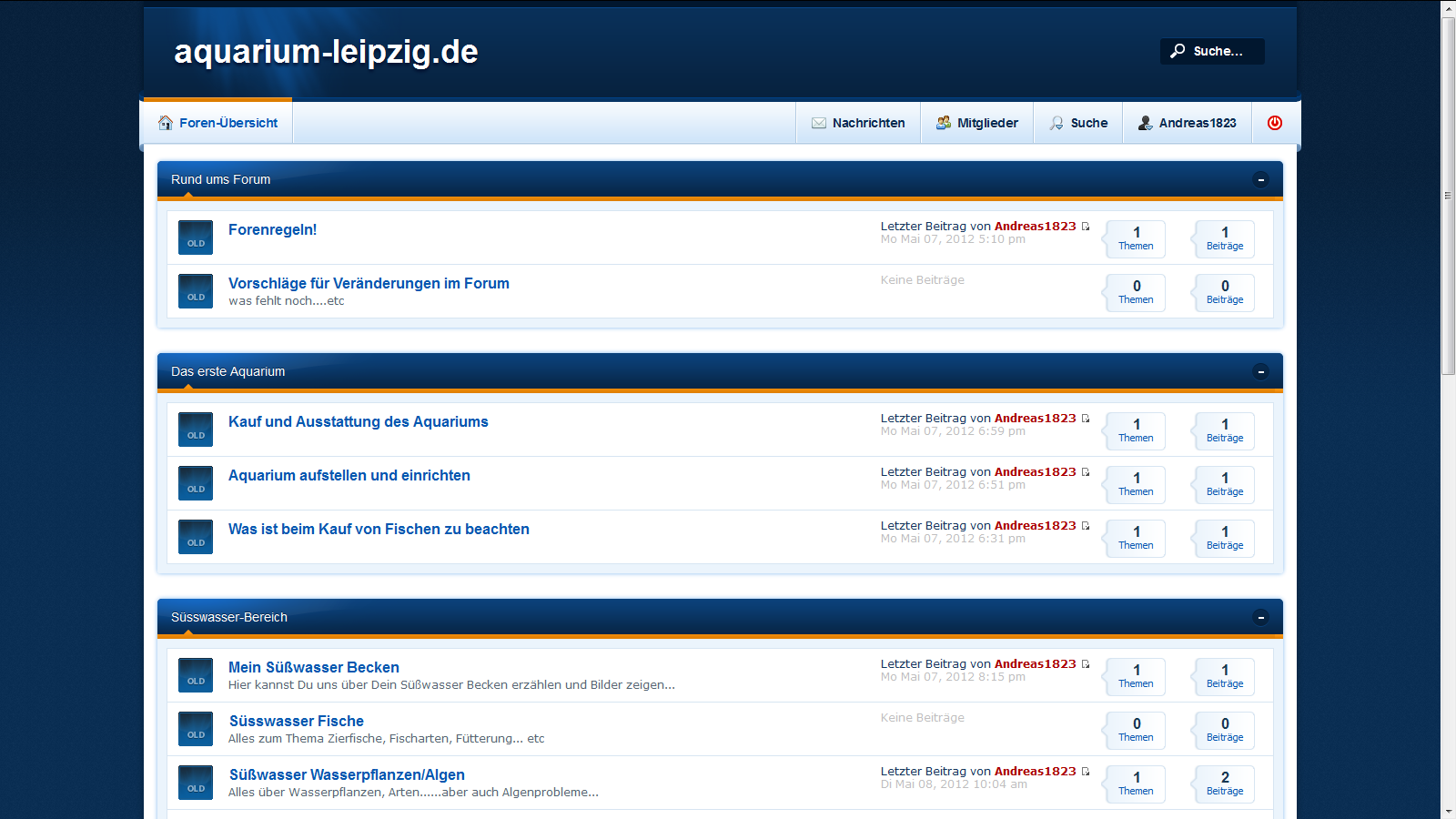Image resolution: width=1456 pixels, height=819 pixels.
Task: Click the Rund ums Forum category title
Action: pyautogui.click(x=221, y=179)
